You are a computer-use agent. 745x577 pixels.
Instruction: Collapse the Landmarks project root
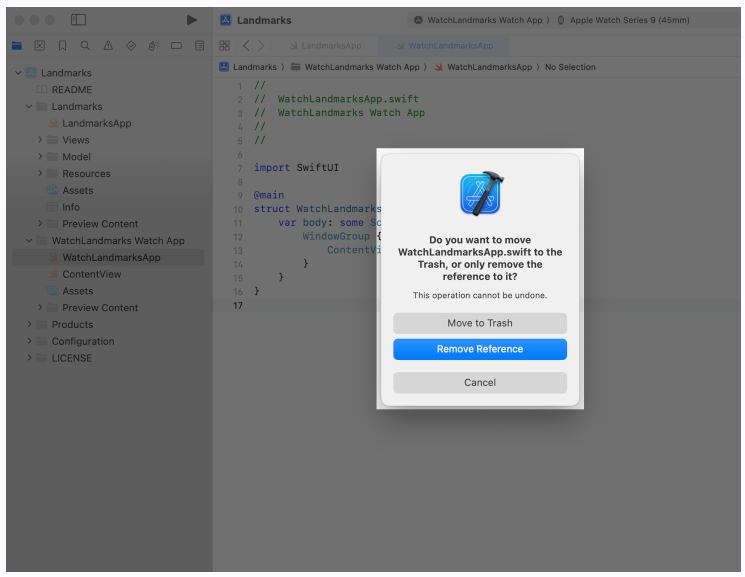pyautogui.click(x=18, y=73)
